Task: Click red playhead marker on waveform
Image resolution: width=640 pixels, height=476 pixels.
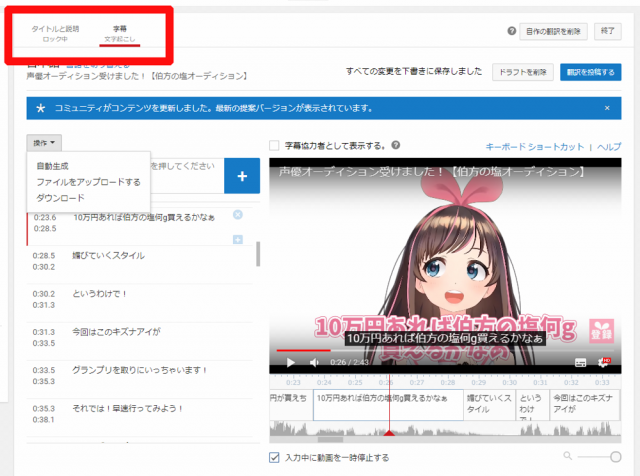Action: click(x=389, y=433)
